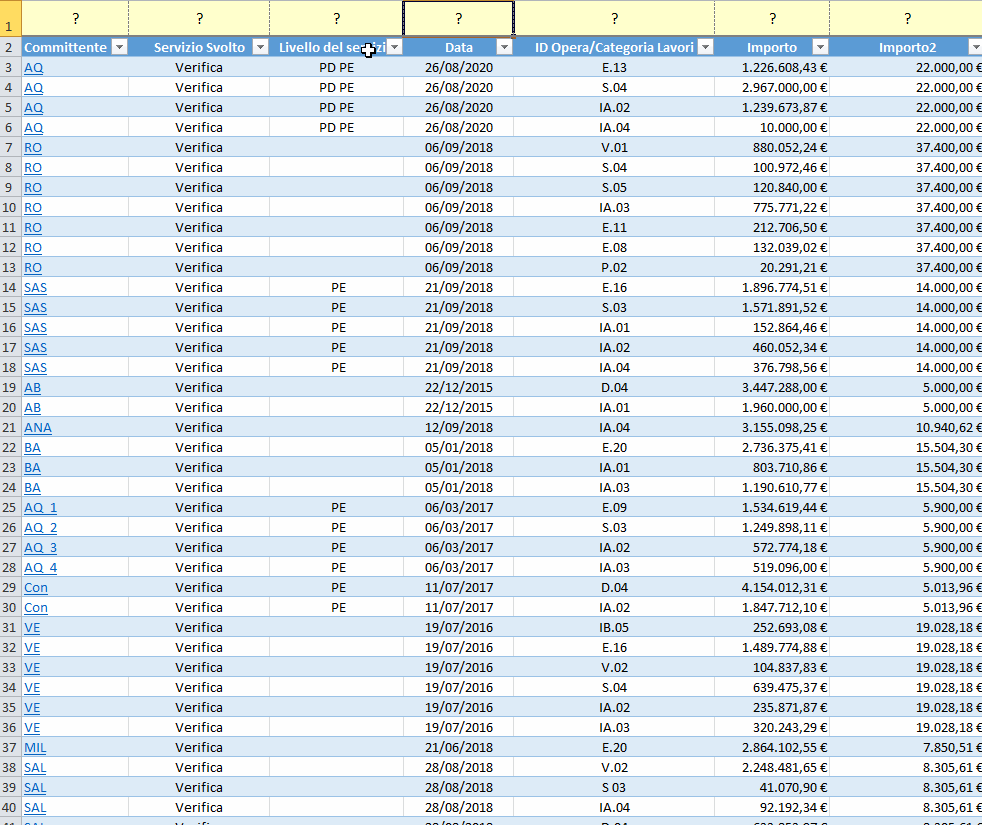
Task: Select the cell with 2.864.102,55 €
Action: point(772,747)
